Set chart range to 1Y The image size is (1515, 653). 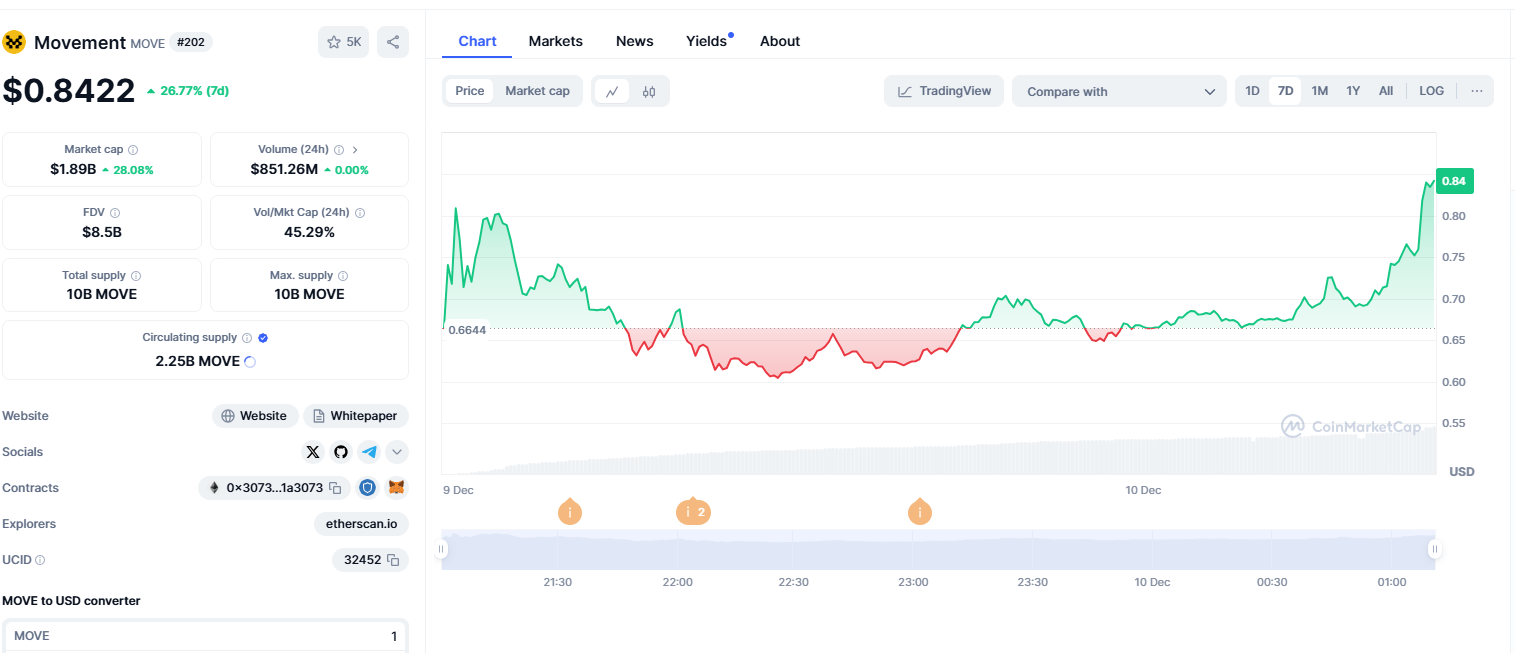(x=1353, y=91)
